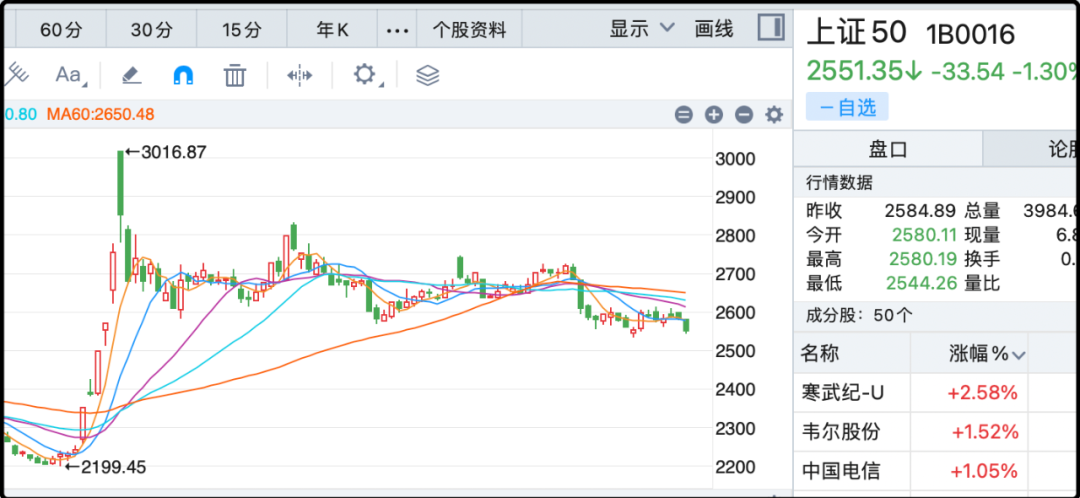Sort by 涨幅% column header
1080x498 pixels.
(x=986, y=353)
